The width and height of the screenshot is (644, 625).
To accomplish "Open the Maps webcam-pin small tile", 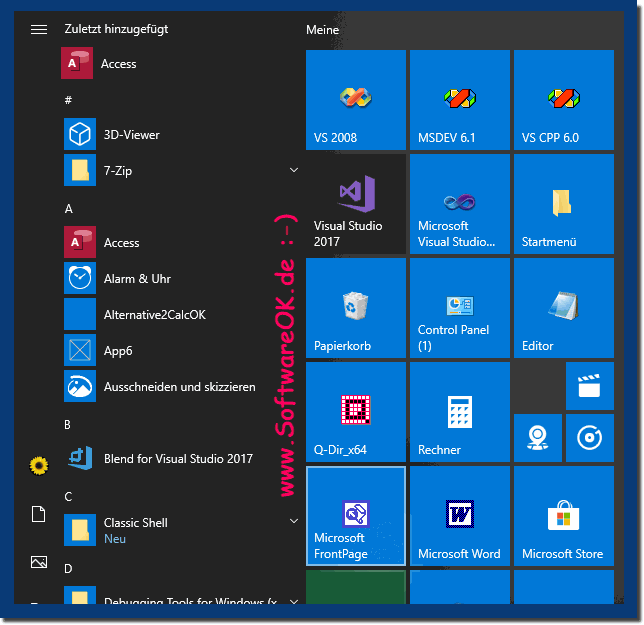I will (538, 438).
